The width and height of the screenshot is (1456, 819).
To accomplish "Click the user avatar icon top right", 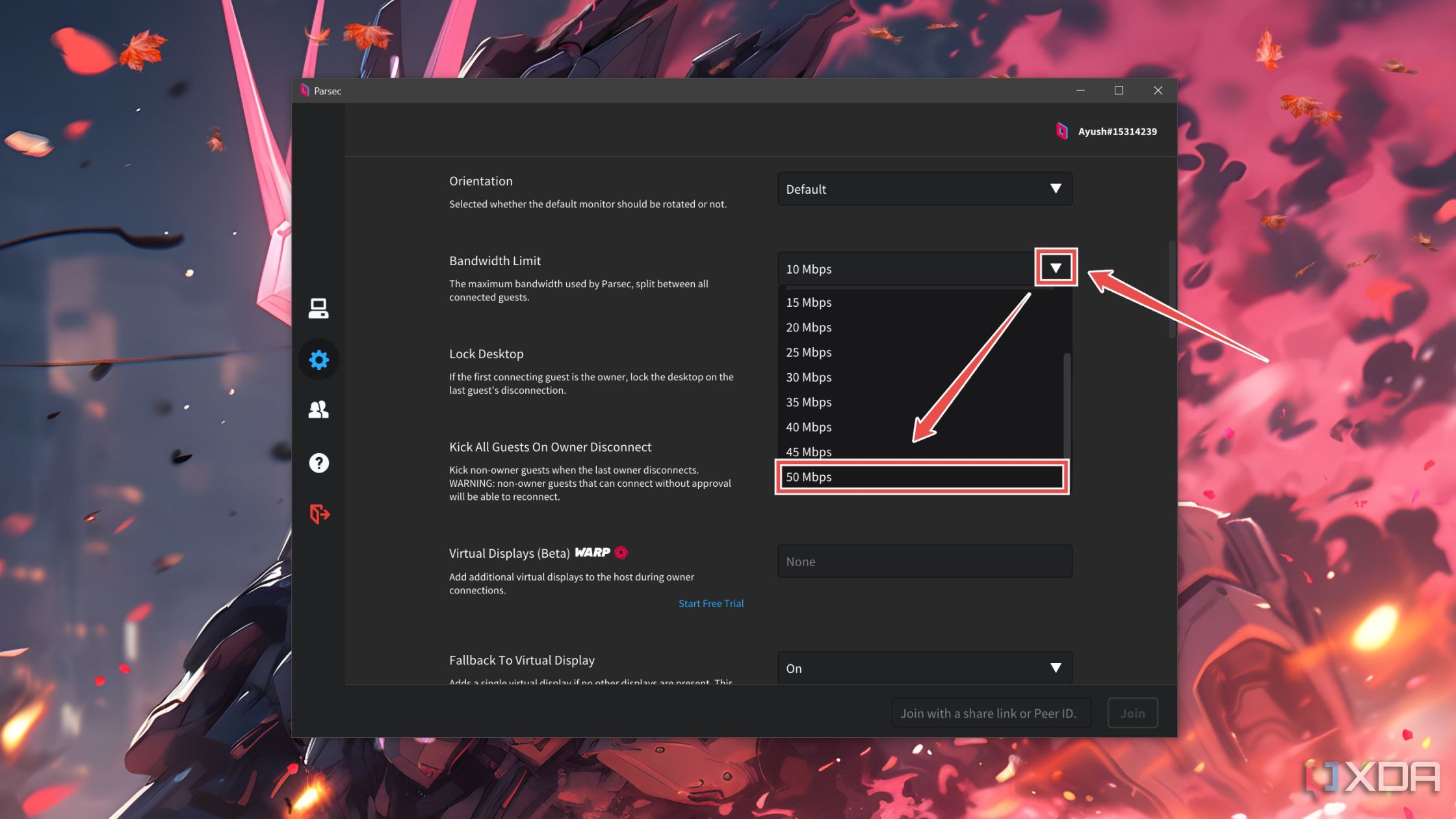I will point(1063,131).
